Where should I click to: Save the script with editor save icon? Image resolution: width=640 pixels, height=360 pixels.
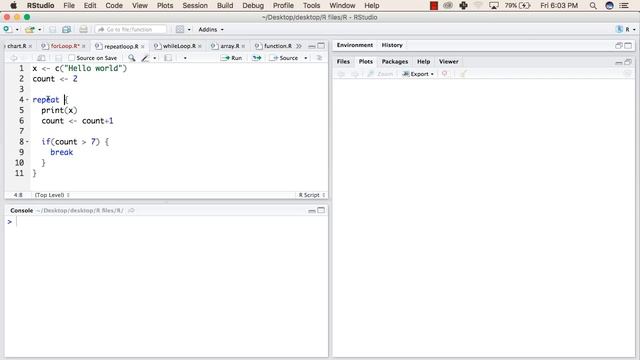coord(58,58)
